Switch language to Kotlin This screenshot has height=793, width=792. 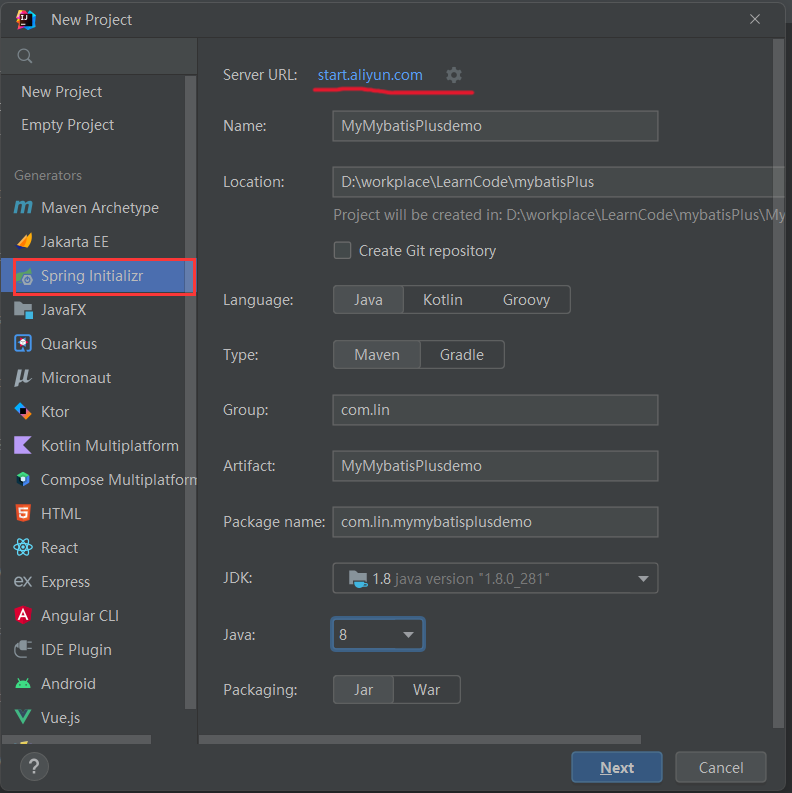coord(443,299)
